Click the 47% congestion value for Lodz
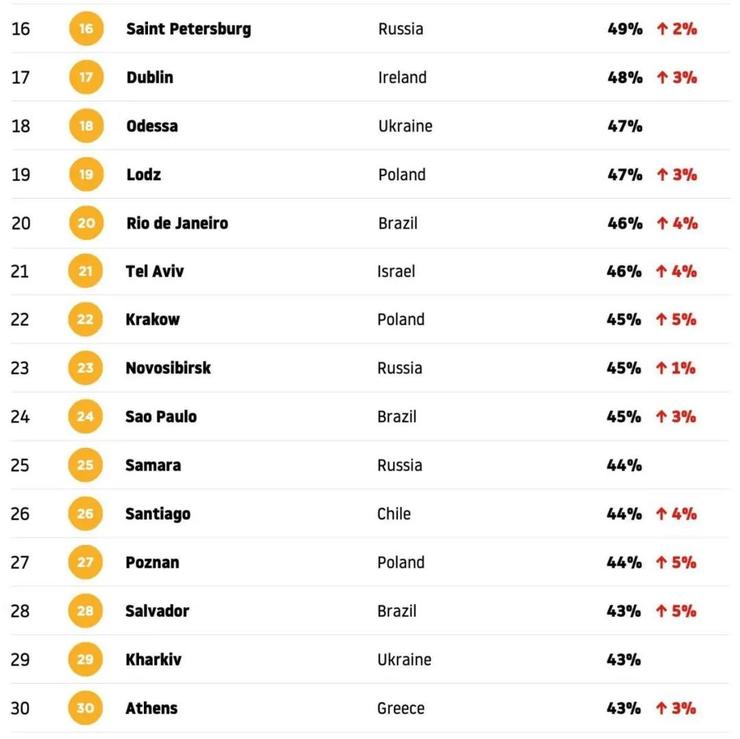The image size is (740, 739). [625, 175]
